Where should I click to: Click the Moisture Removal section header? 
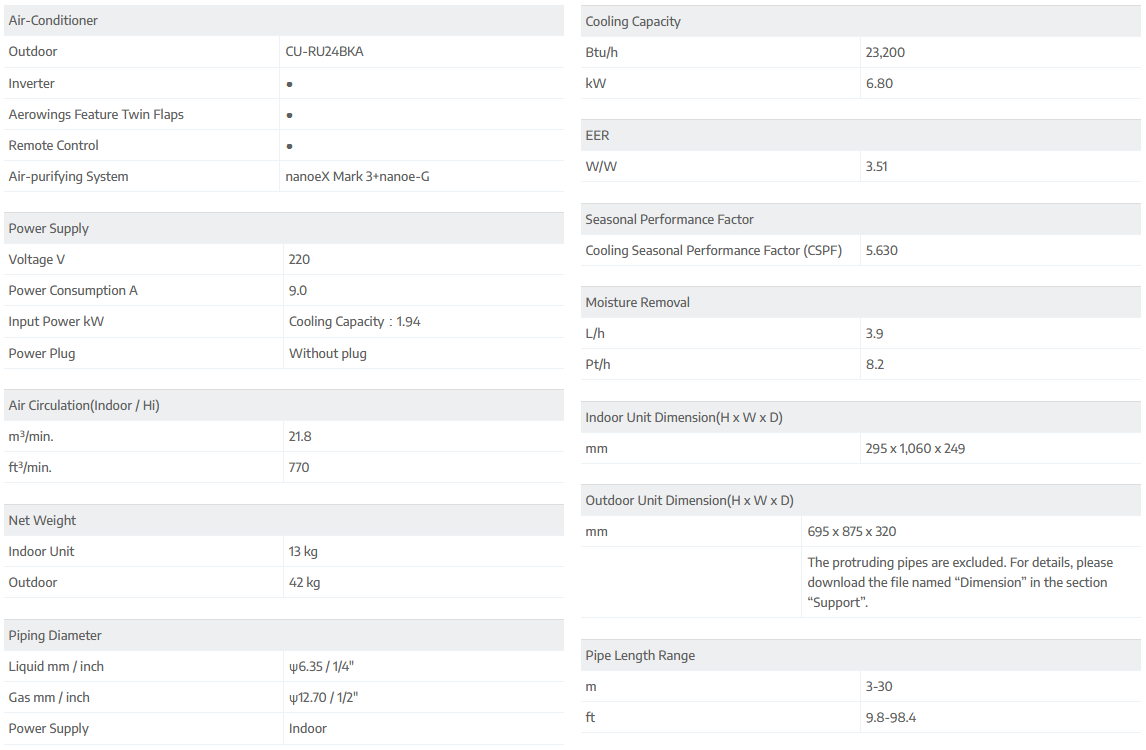pyautogui.click(x=637, y=302)
